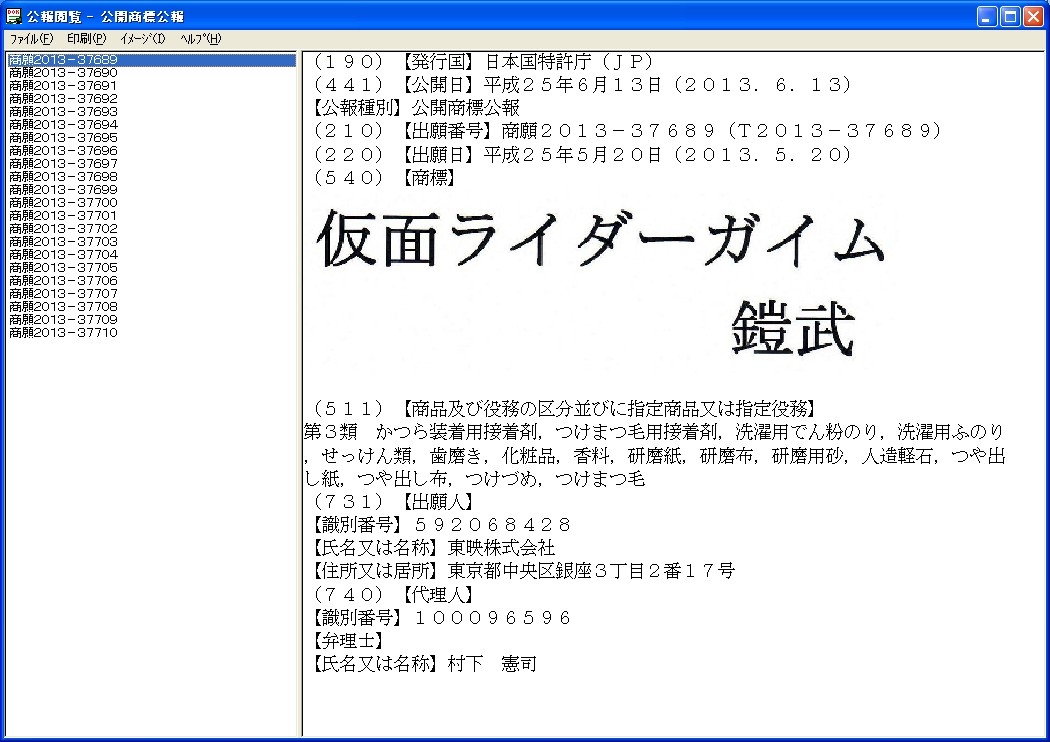
Task: Open the ヘルプ(H) menu
Action: (200, 39)
